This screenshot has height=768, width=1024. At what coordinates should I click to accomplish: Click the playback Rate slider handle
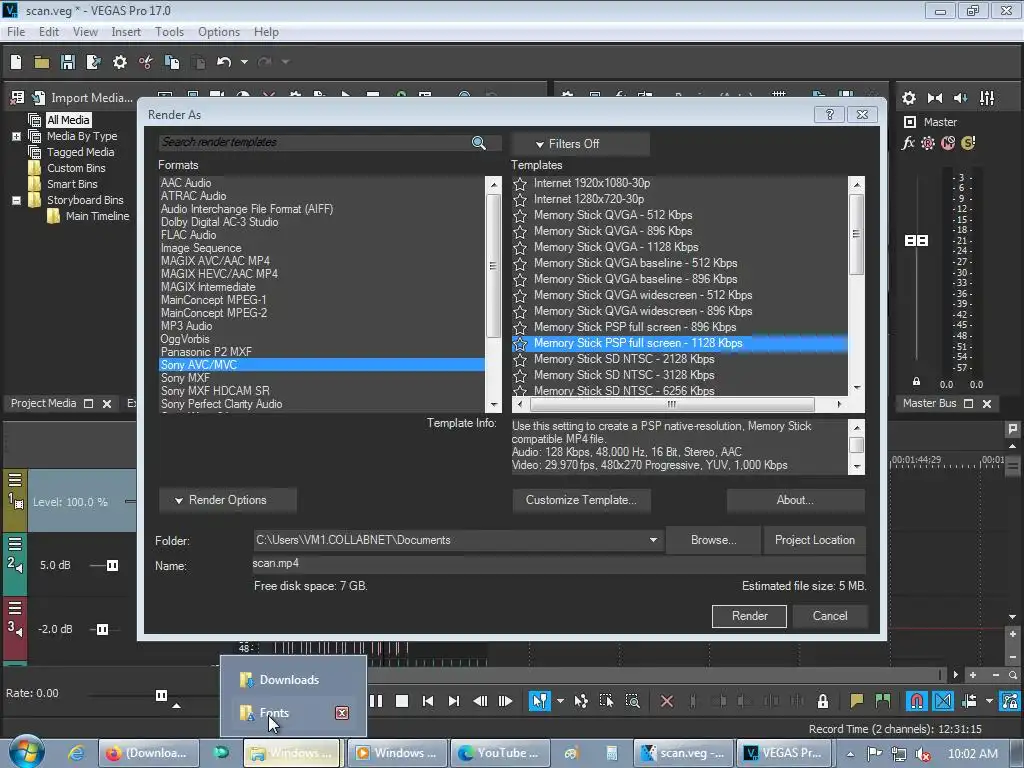[161, 696]
